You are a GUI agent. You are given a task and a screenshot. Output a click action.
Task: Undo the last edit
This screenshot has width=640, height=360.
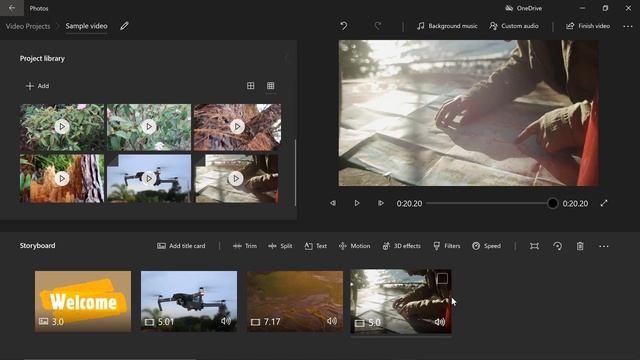tap(344, 26)
